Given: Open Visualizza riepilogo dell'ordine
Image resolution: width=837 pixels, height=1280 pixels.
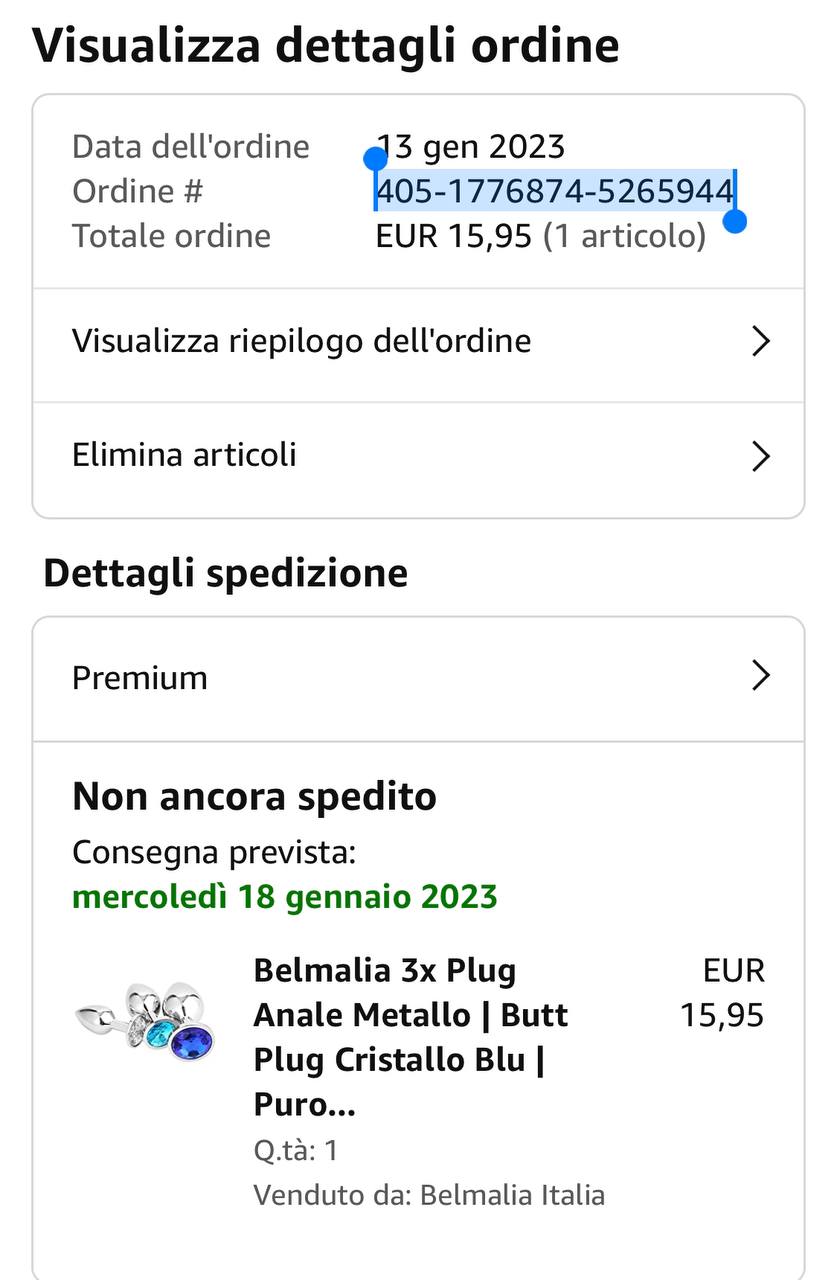Looking at the screenshot, I should pos(301,342).
